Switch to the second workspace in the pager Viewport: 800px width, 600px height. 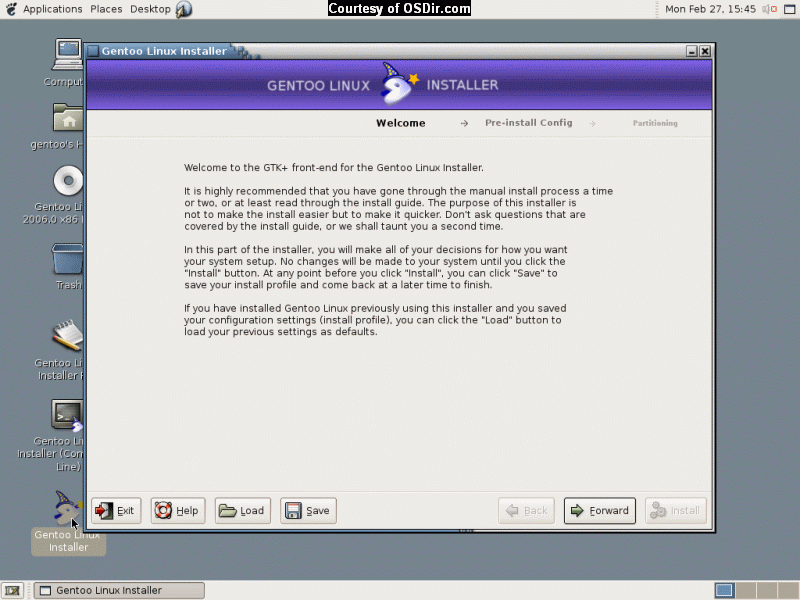745,590
